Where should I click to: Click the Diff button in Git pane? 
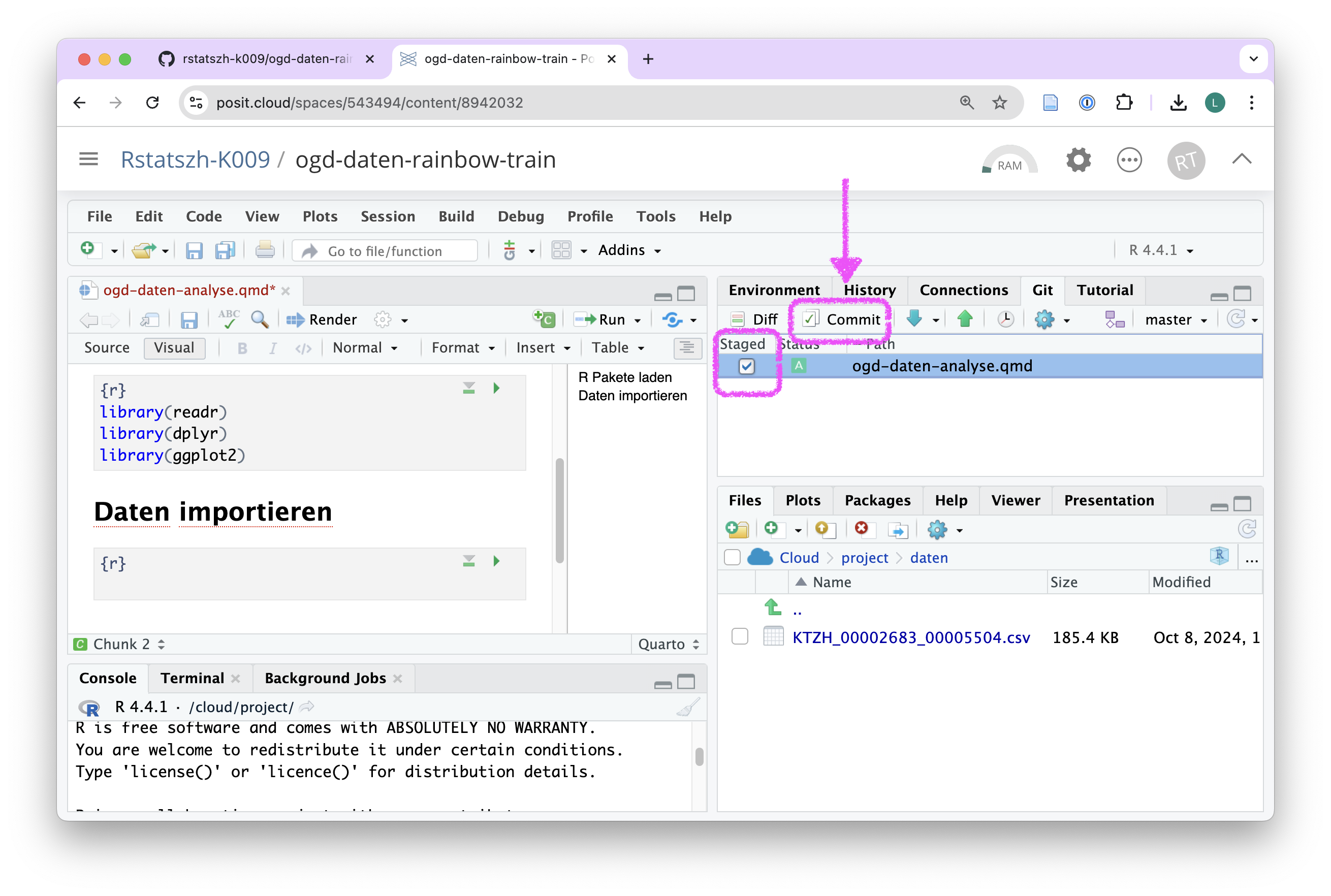(754, 319)
